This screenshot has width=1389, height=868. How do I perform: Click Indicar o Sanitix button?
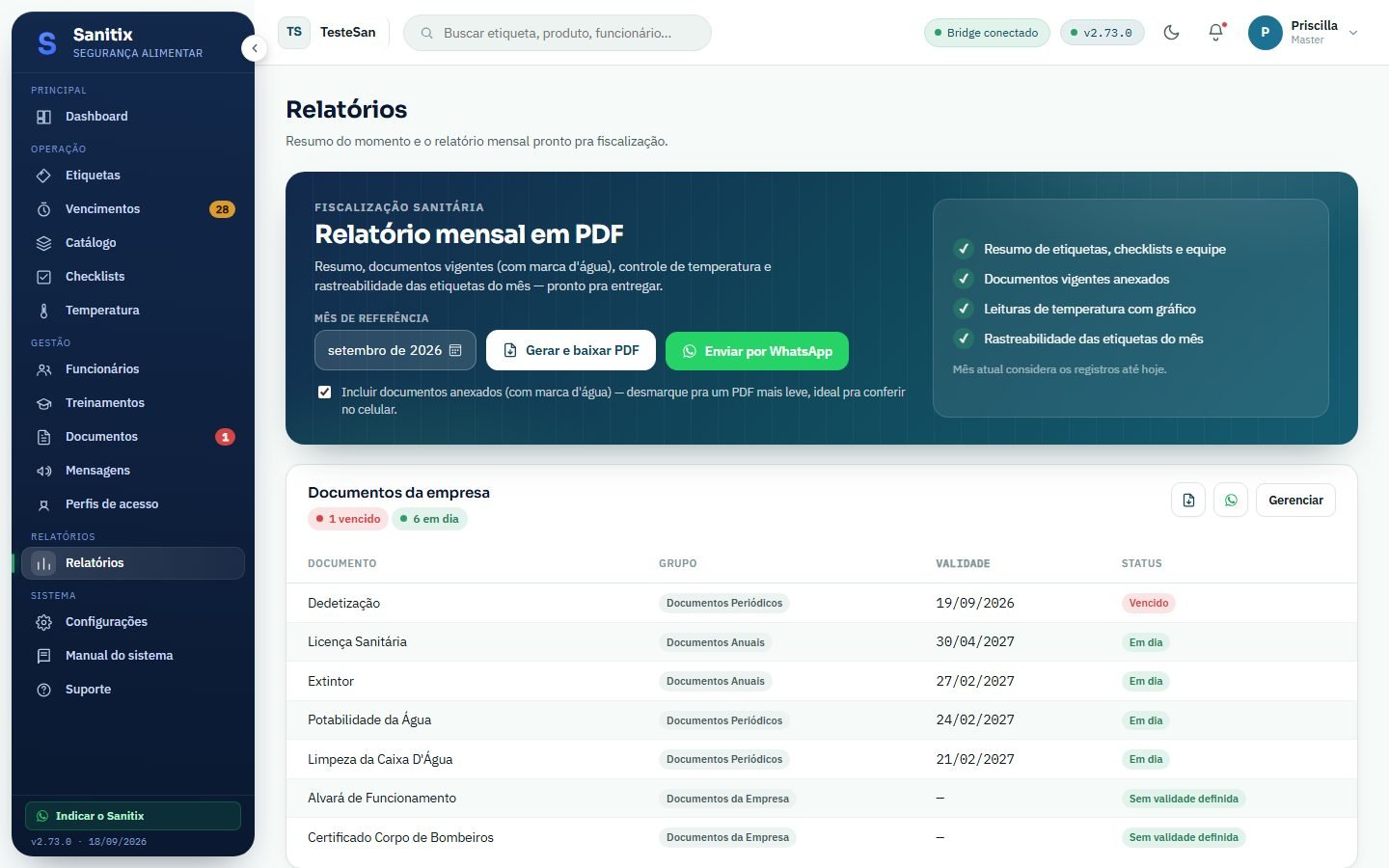pos(133,816)
